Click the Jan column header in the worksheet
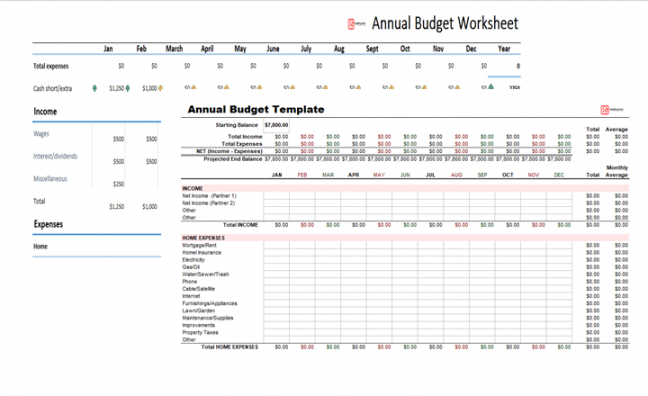 point(108,48)
